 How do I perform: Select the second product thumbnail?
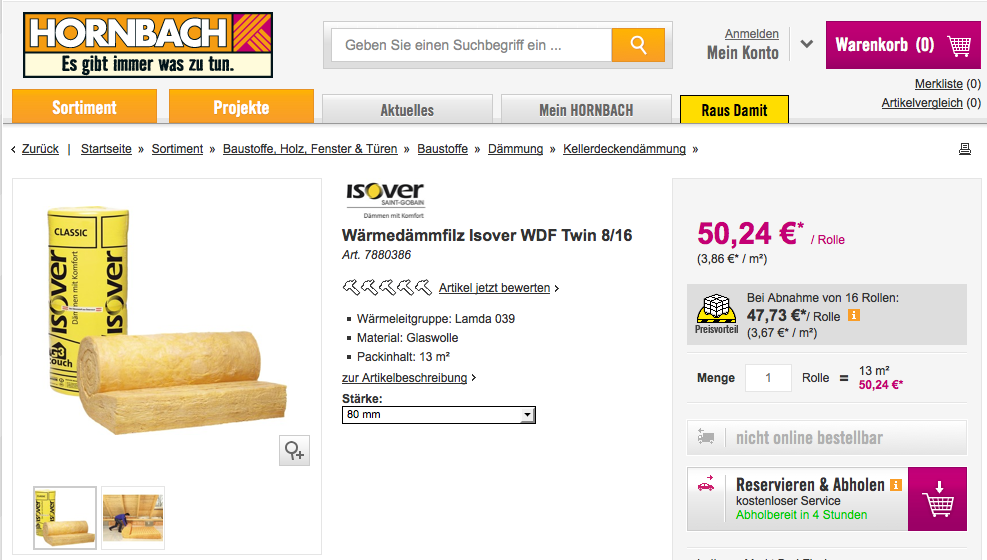tap(132, 517)
